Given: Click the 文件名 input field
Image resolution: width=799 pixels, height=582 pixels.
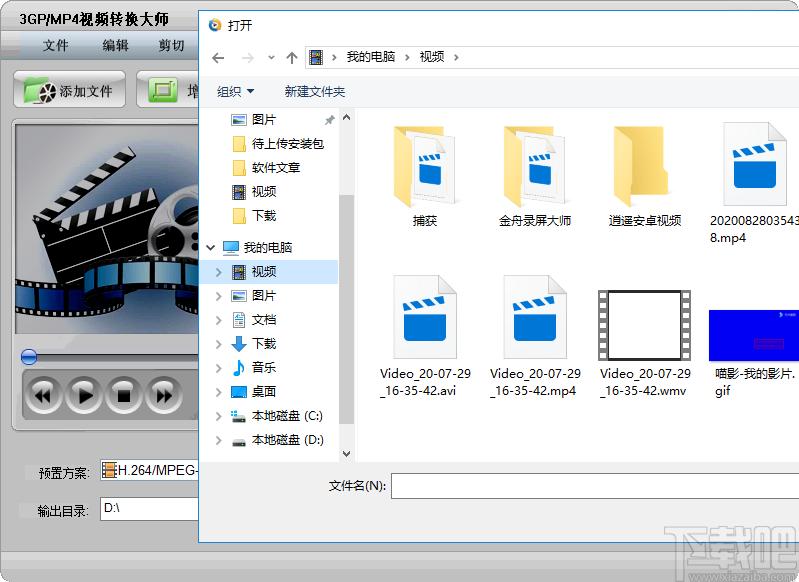Looking at the screenshot, I should point(594,486).
